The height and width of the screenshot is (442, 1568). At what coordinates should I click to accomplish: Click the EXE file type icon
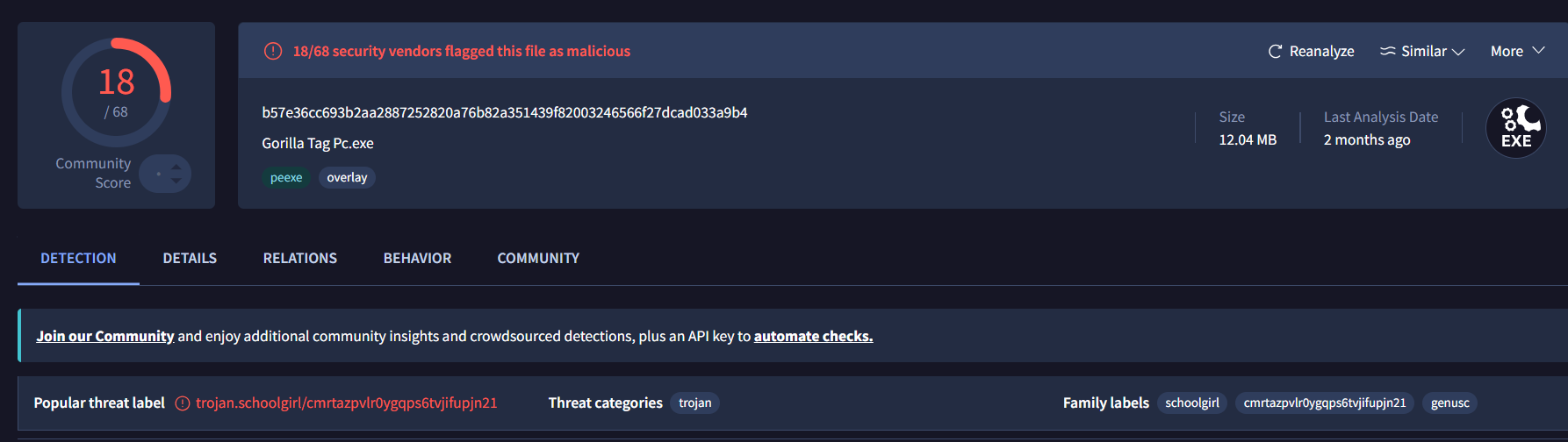pos(1515,128)
